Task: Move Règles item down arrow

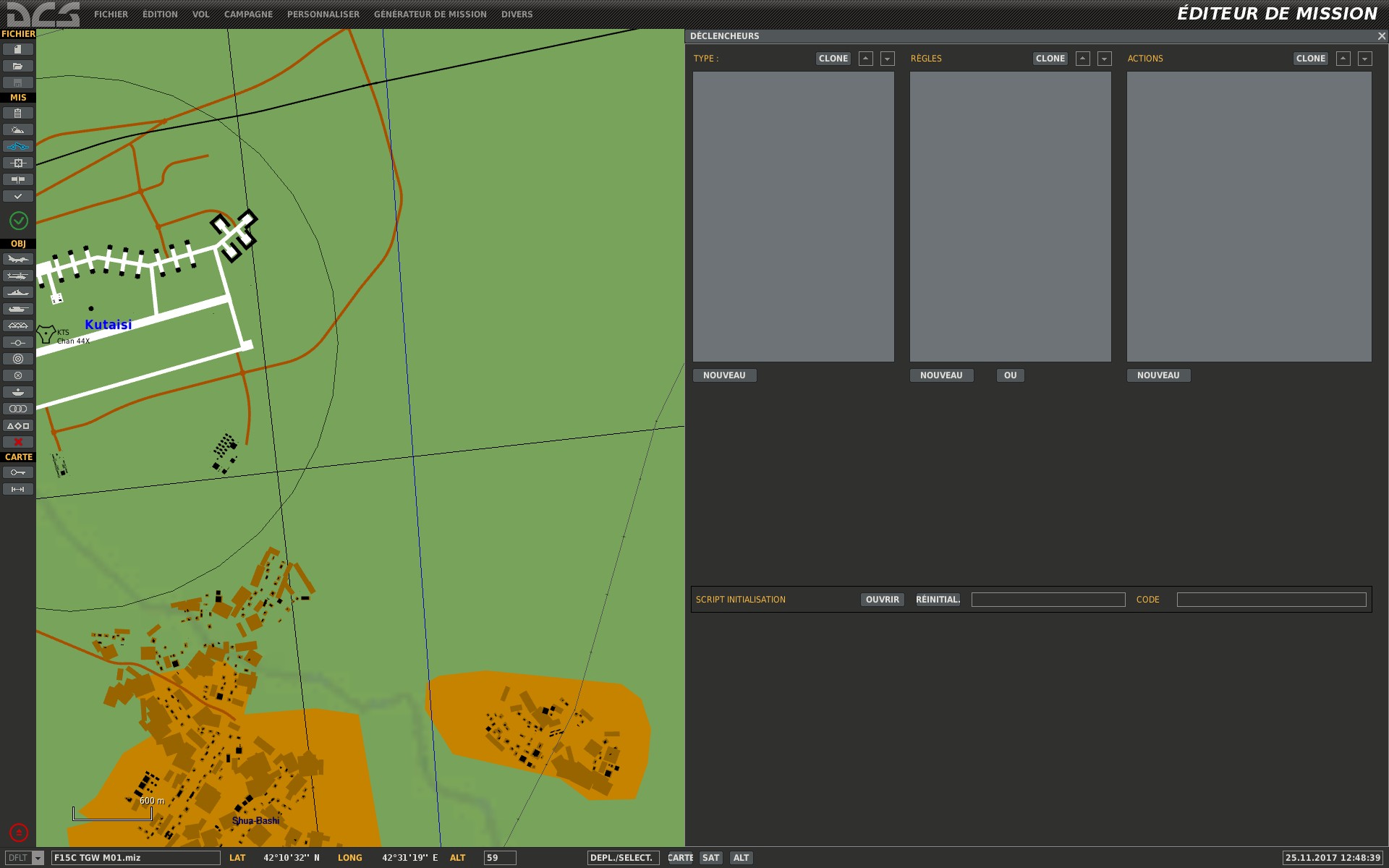Action: tap(1105, 59)
